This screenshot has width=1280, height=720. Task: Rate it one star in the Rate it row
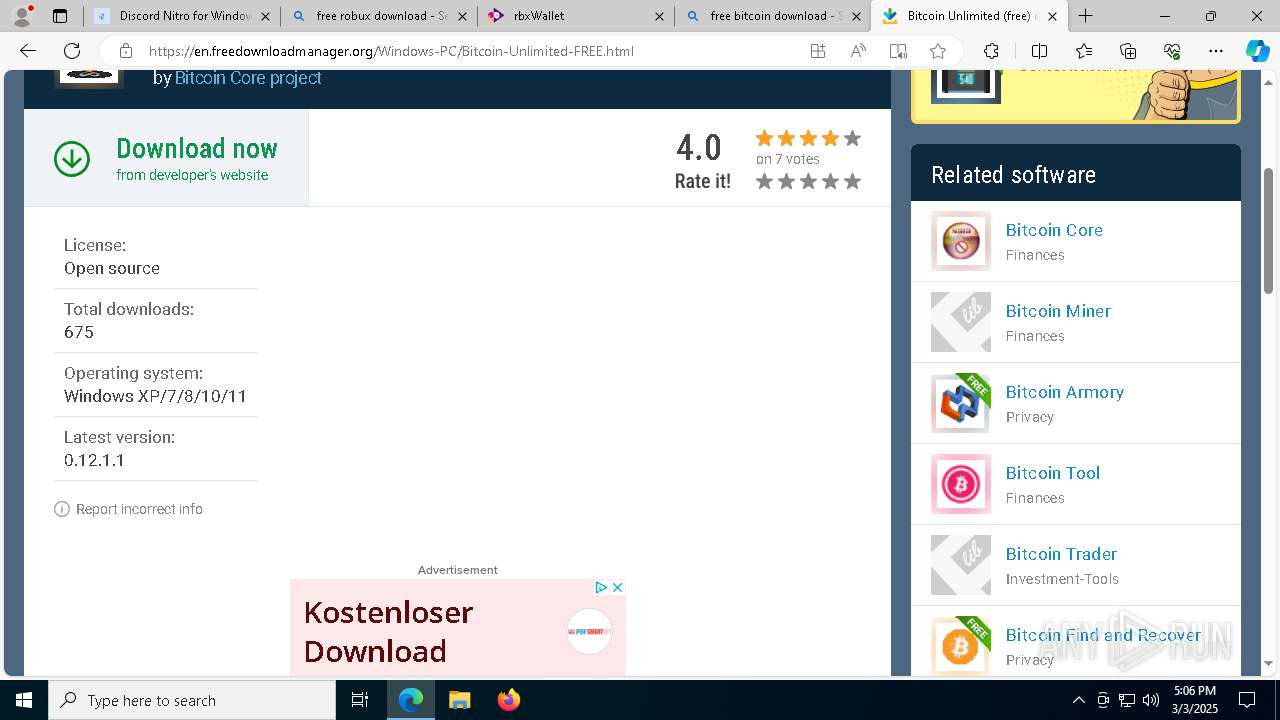(764, 181)
